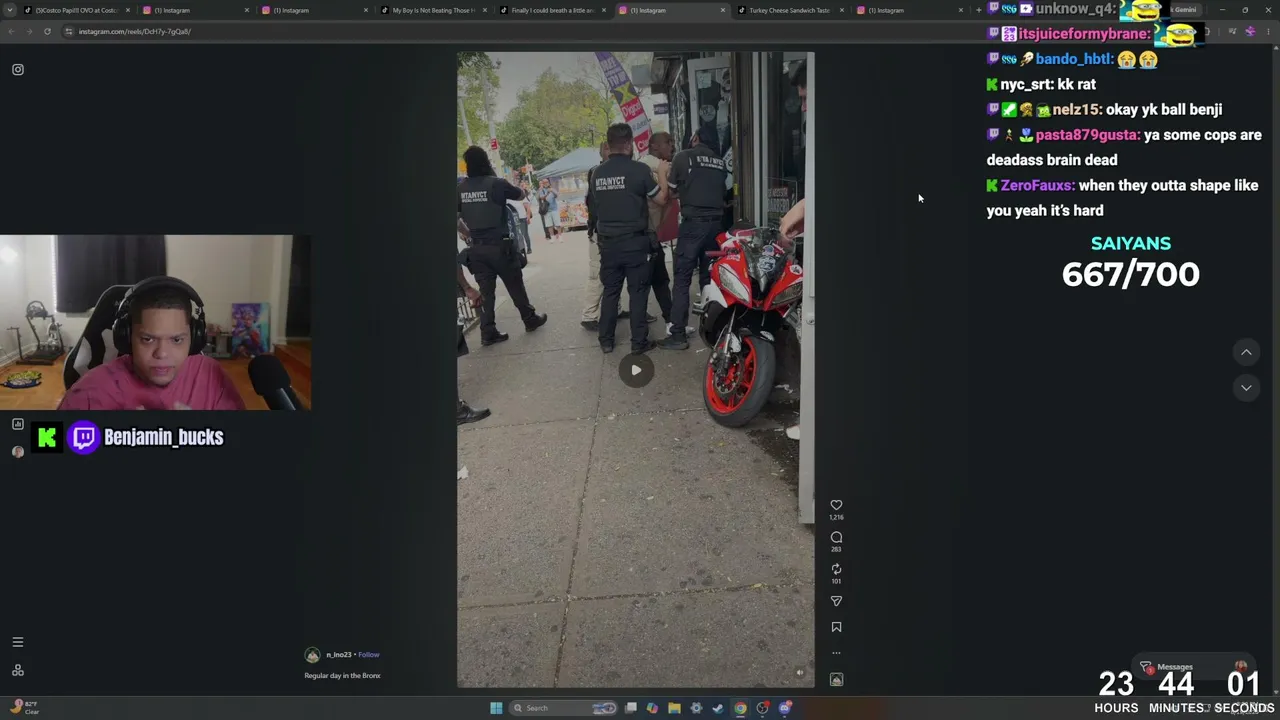This screenshot has width=1280, height=720.
Task: Click the SAIYANS 667/700 goal counter
Action: pos(1130,263)
